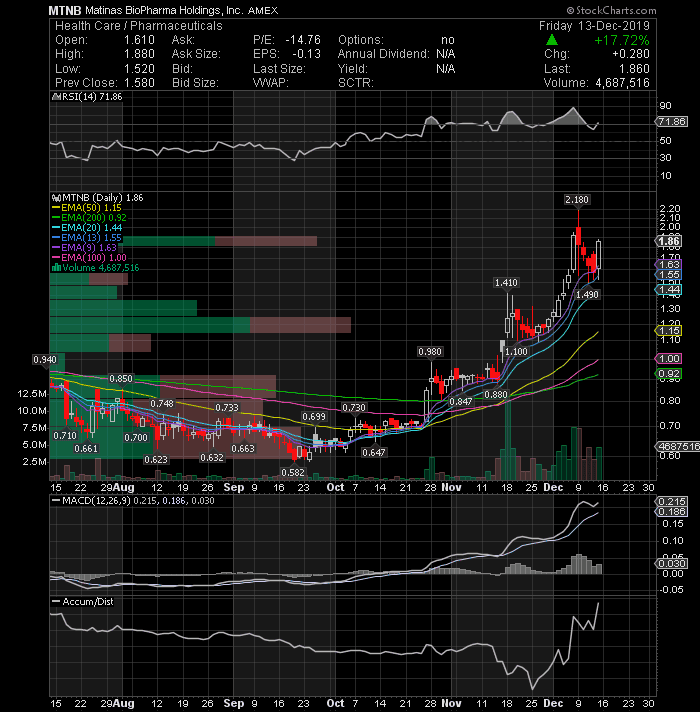Click the AMEX exchange label
Screen dimensions: 700x712
coord(263,10)
